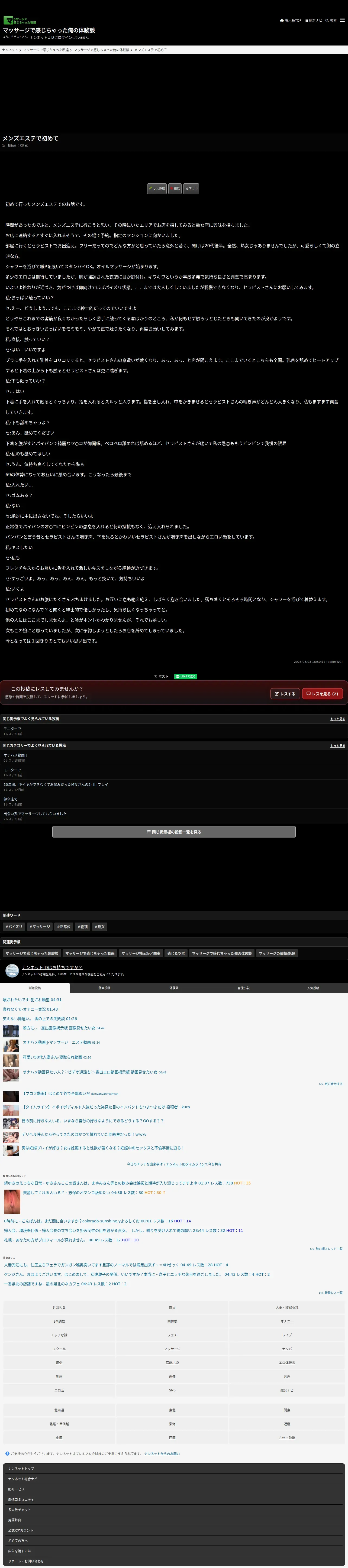The height and width of the screenshot is (1568, 348).
Task: Switch to the 動画投稿 tab
Action: [x=104, y=987]
